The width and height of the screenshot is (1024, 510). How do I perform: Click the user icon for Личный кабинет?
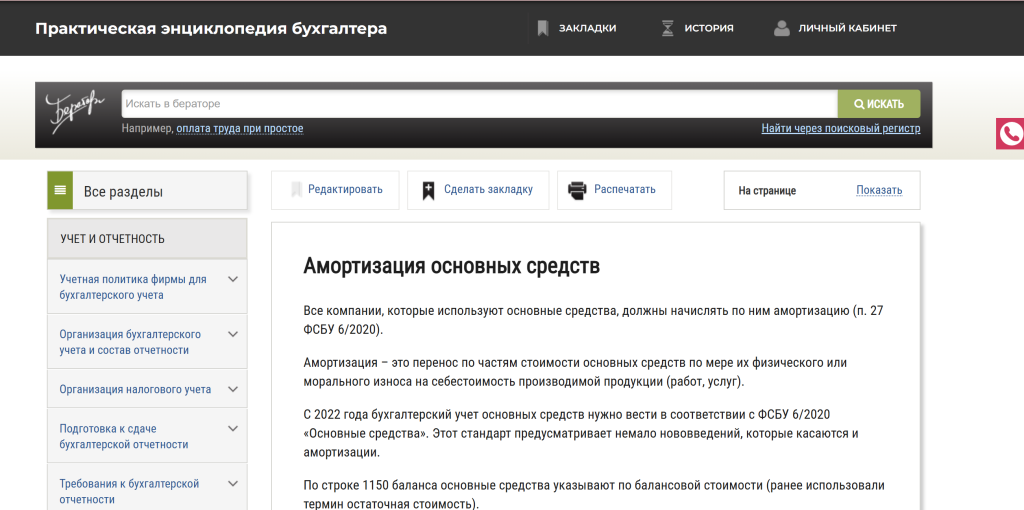pyautogui.click(x=782, y=28)
